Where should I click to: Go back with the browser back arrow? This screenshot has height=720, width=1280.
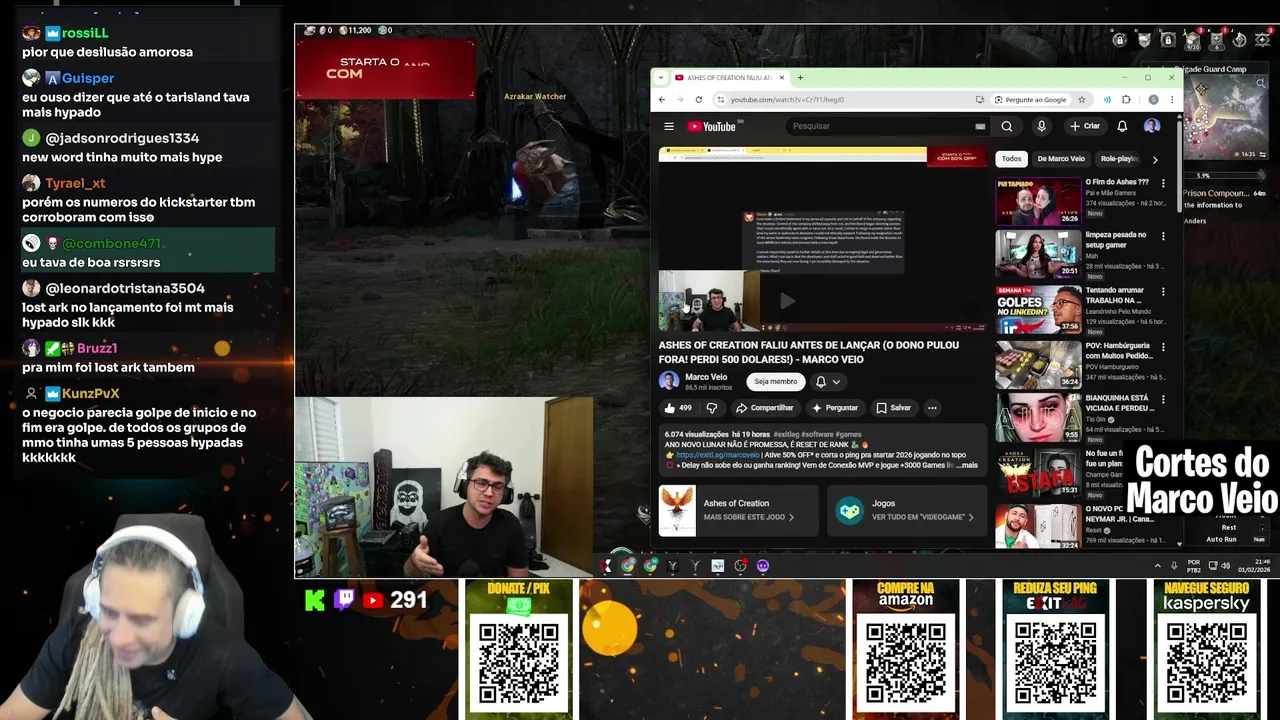(662, 100)
